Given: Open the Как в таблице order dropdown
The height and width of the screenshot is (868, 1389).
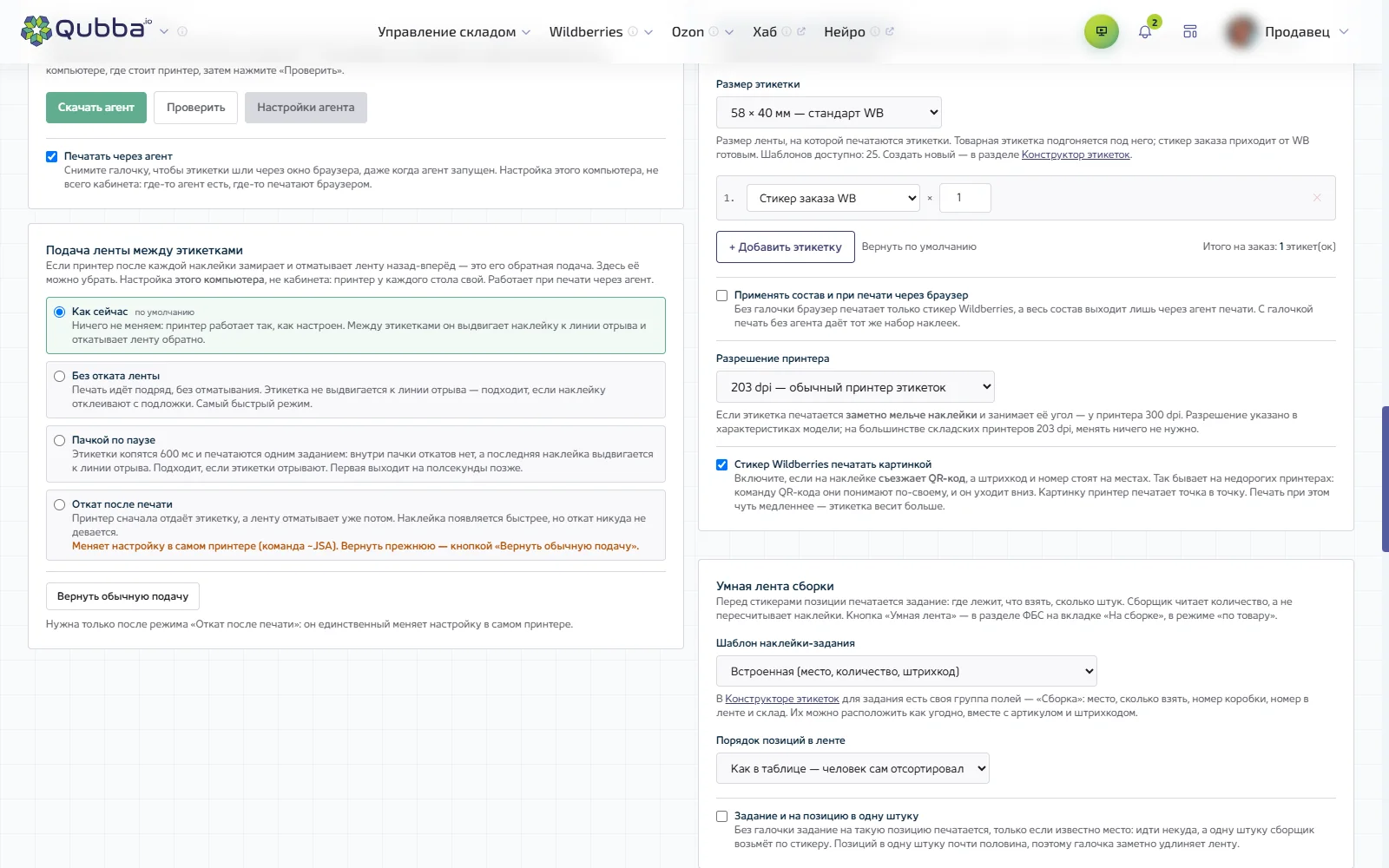Looking at the screenshot, I should [852, 768].
